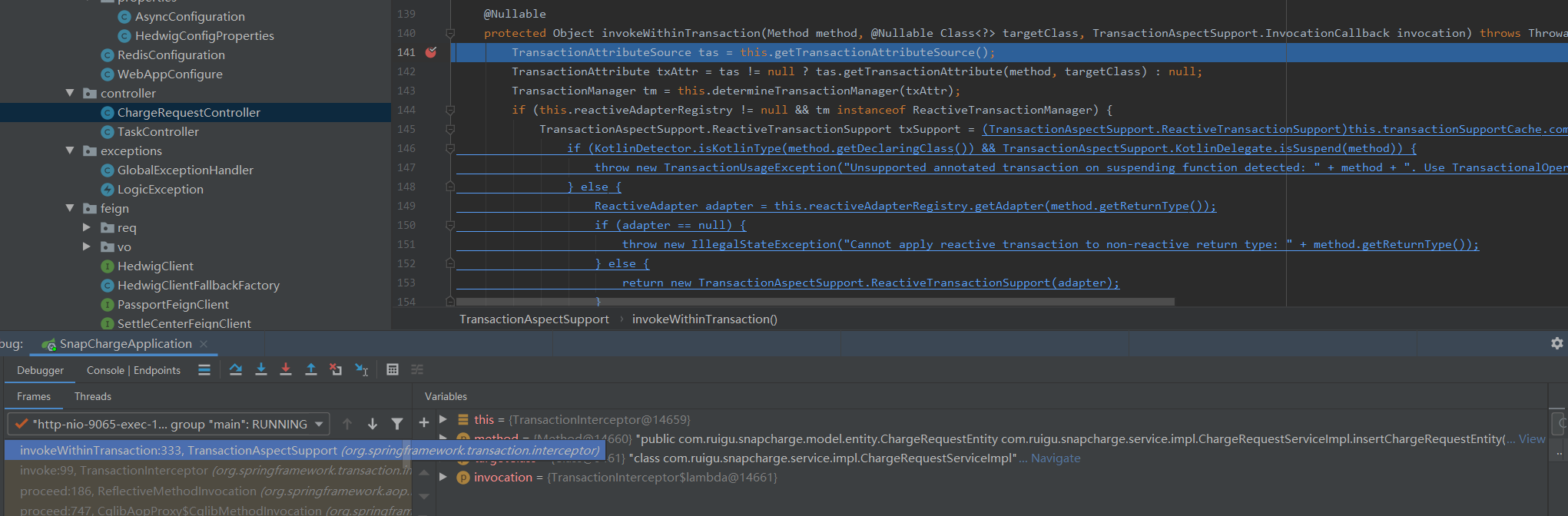Expand the invocation variable node
1568x516 pixels.
(443, 477)
